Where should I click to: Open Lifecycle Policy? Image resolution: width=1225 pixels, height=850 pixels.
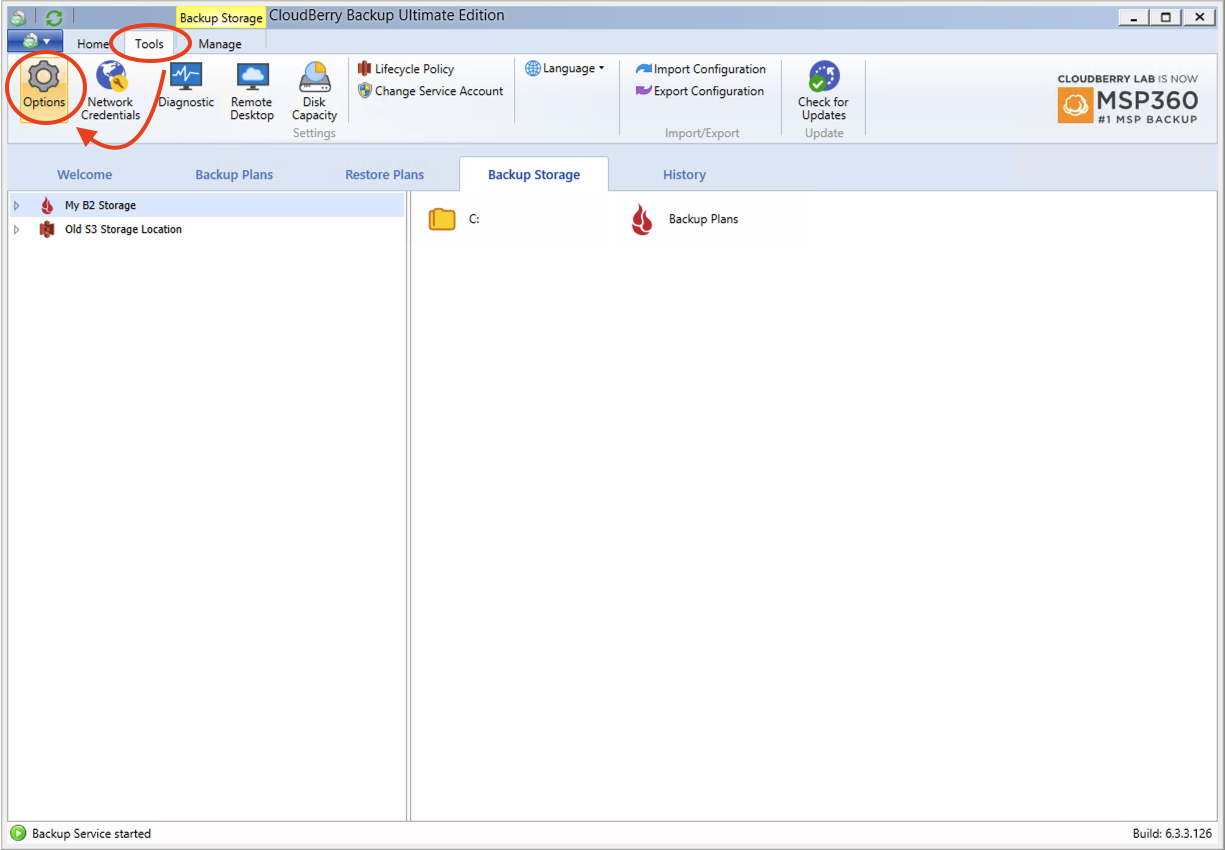click(x=406, y=69)
